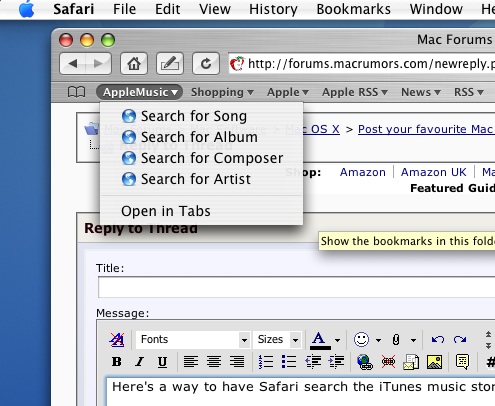The height and width of the screenshot is (406, 495).
Task: Select Open in Tabs
Action: (x=201, y=211)
